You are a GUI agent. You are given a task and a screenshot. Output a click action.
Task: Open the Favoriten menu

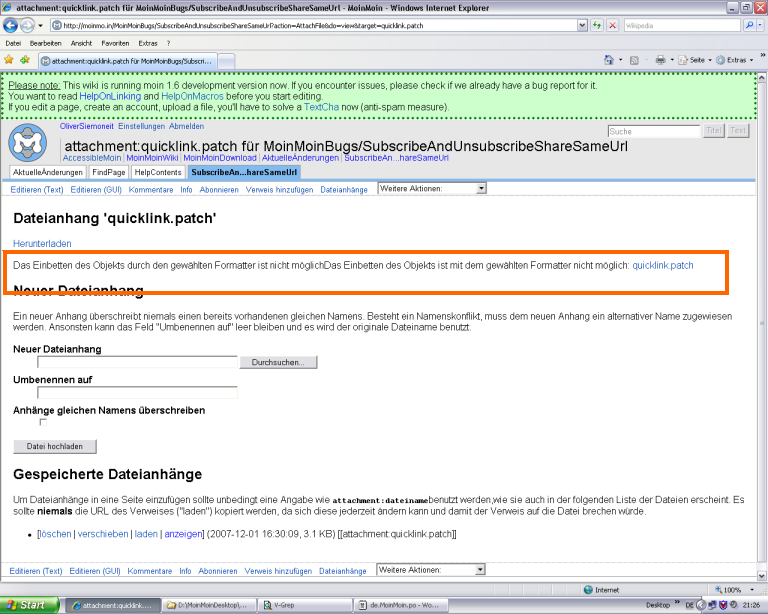point(115,43)
